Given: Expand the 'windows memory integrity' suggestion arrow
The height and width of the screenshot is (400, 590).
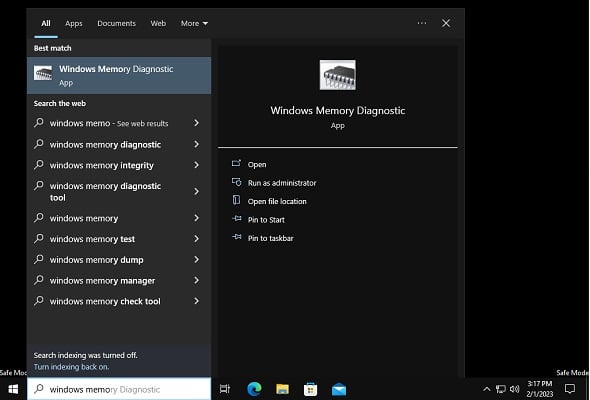Looking at the screenshot, I should (x=196, y=165).
